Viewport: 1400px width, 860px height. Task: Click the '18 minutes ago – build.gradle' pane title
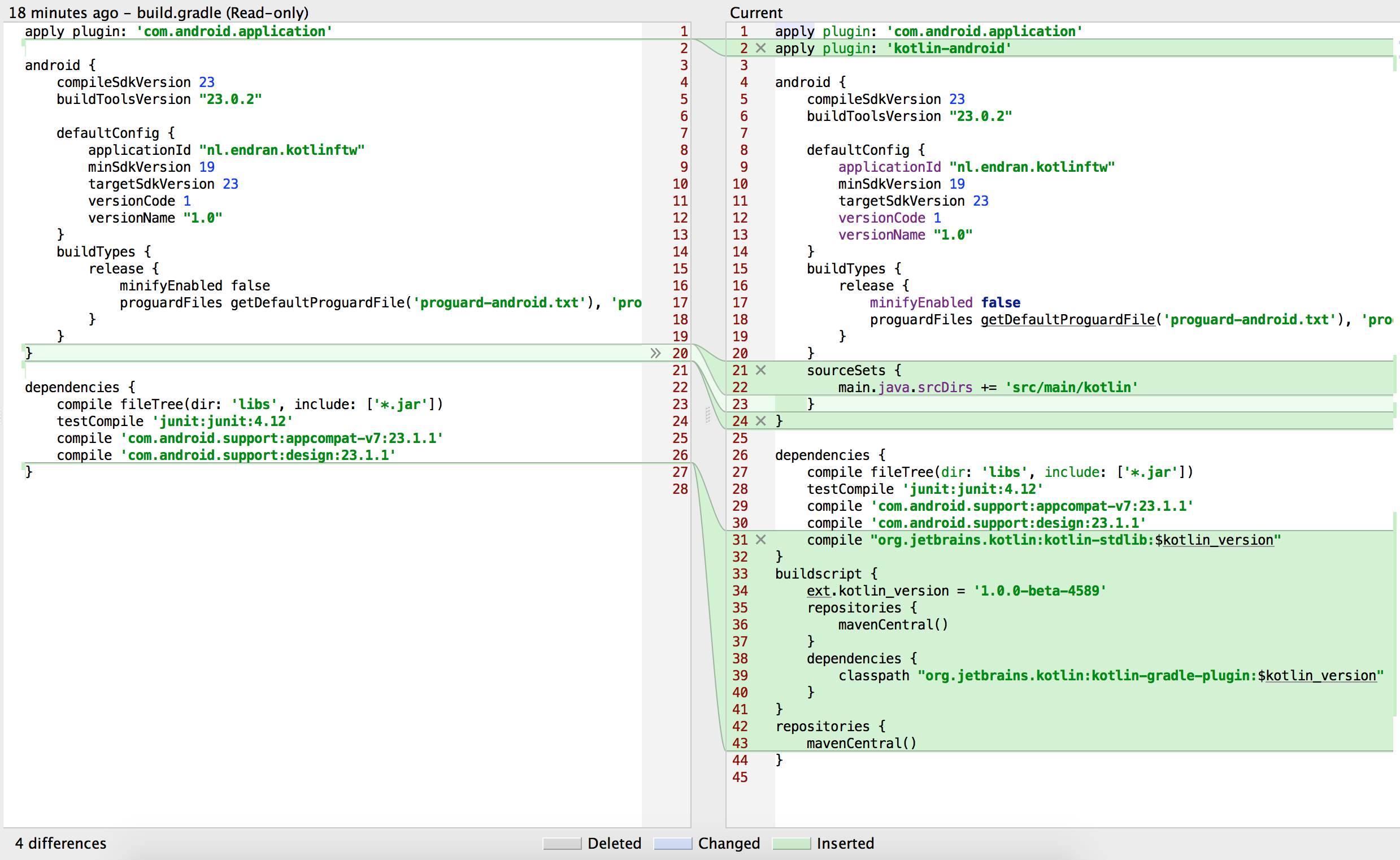159,12
